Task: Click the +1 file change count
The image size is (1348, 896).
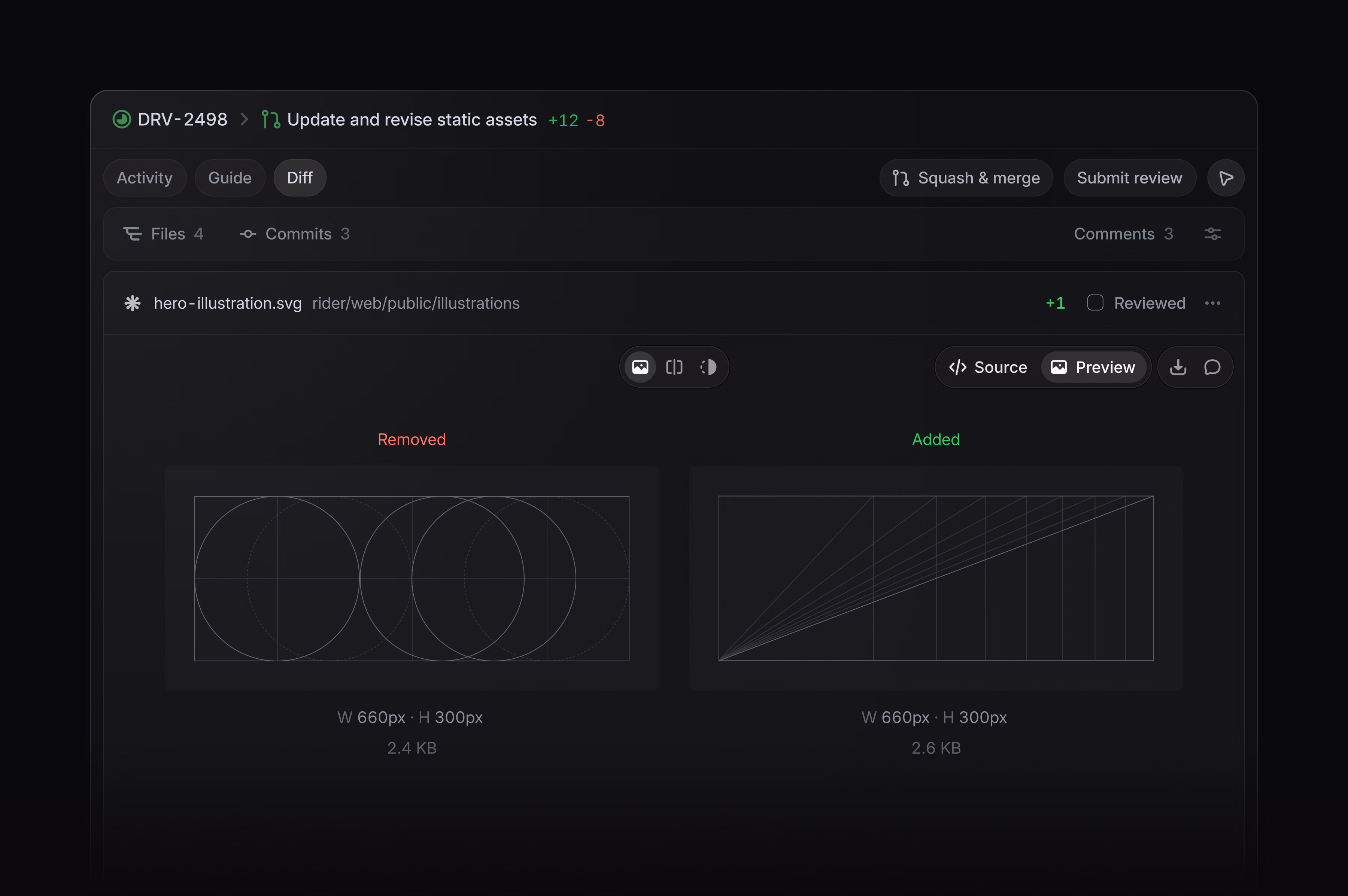Action: pos(1055,303)
